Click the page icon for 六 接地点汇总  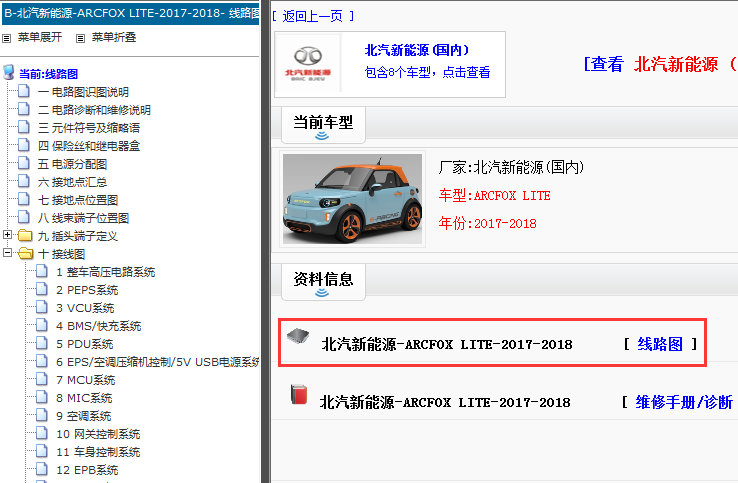tap(24, 181)
